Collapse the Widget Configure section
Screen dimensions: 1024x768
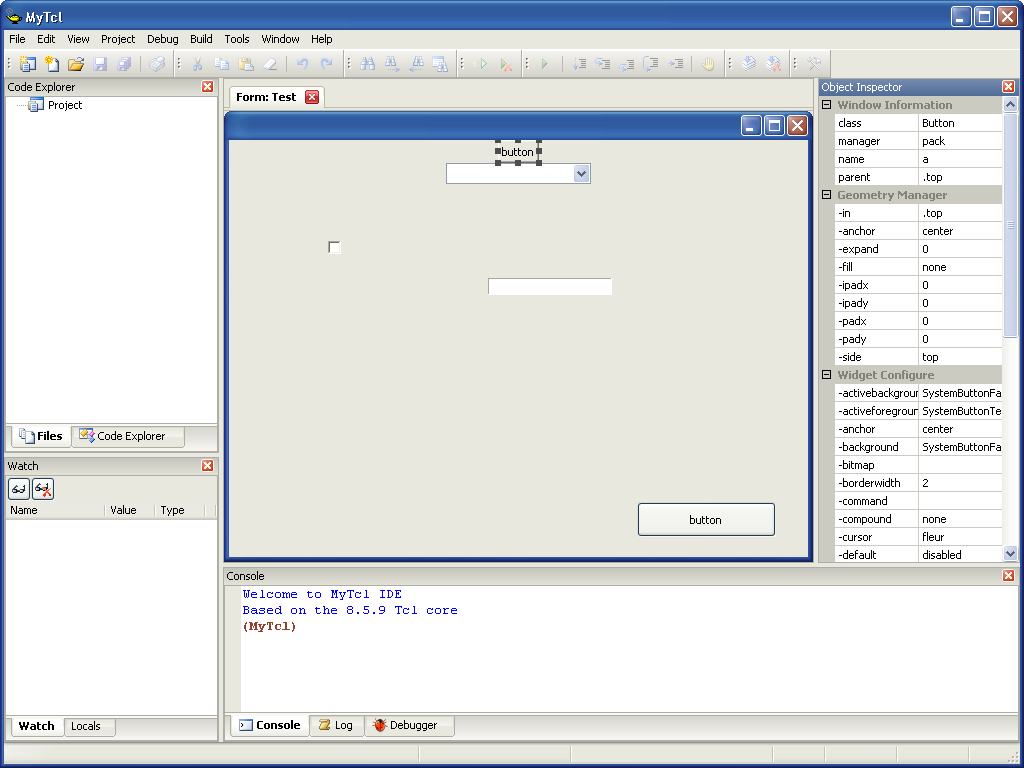[826, 375]
